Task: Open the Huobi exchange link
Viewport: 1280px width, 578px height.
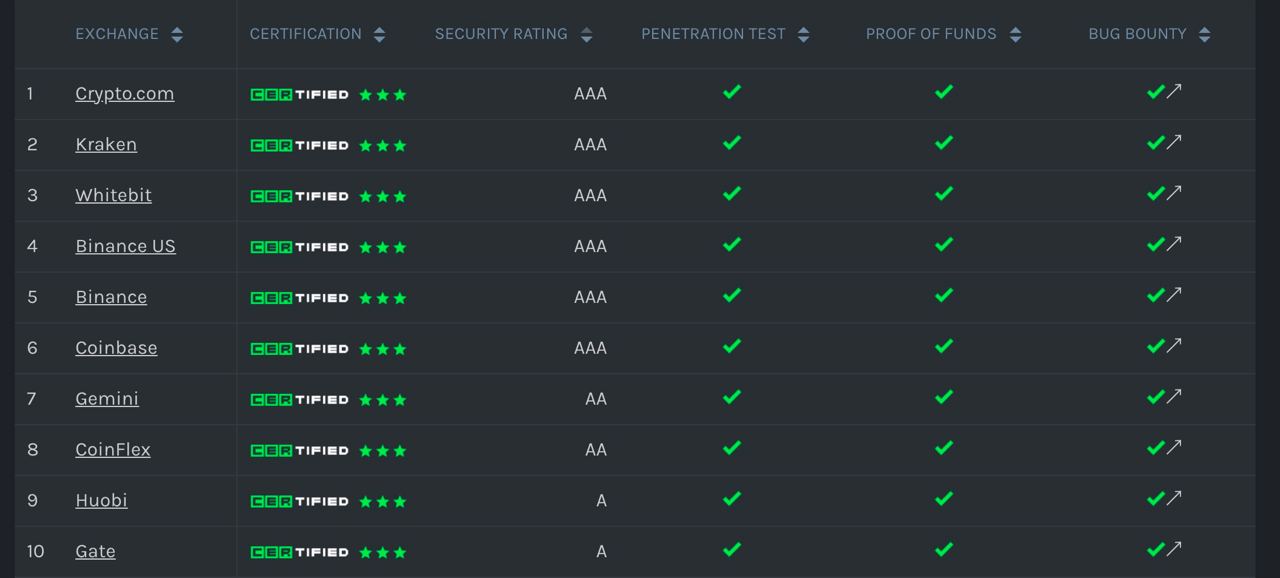Action: 101,500
